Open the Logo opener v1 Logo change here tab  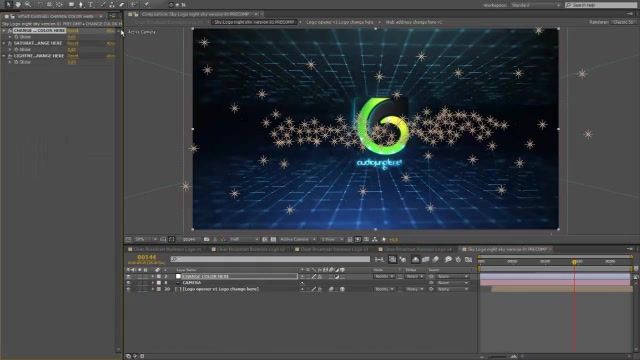tap(340, 22)
